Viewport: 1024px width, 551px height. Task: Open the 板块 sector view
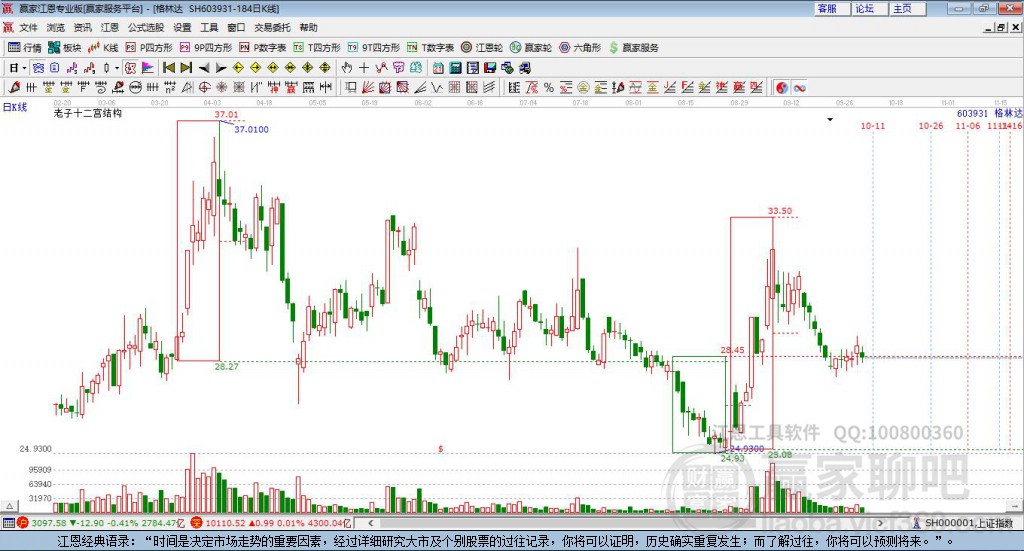[64, 48]
